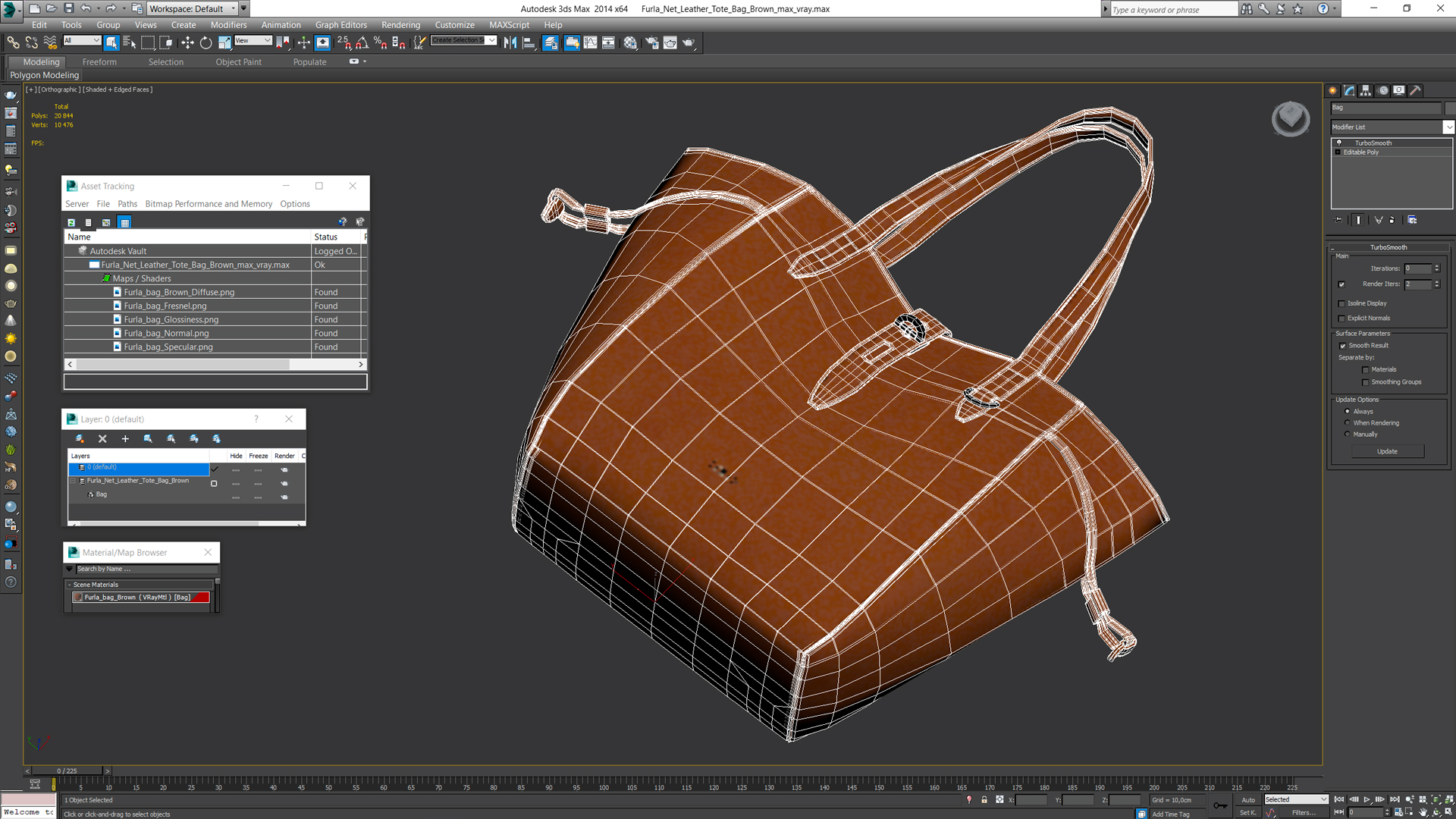Click the Key Filters button
Screen dimensions: 1456x819
(x=1303, y=812)
